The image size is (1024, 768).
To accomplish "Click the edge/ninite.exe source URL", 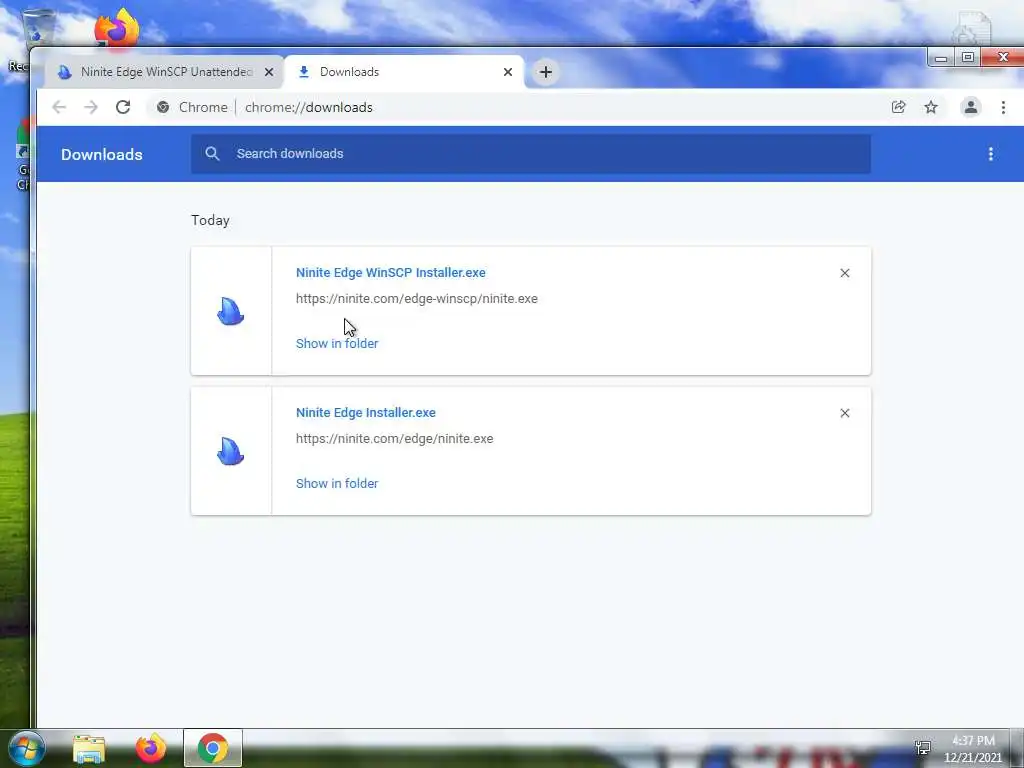I will pos(394,439).
